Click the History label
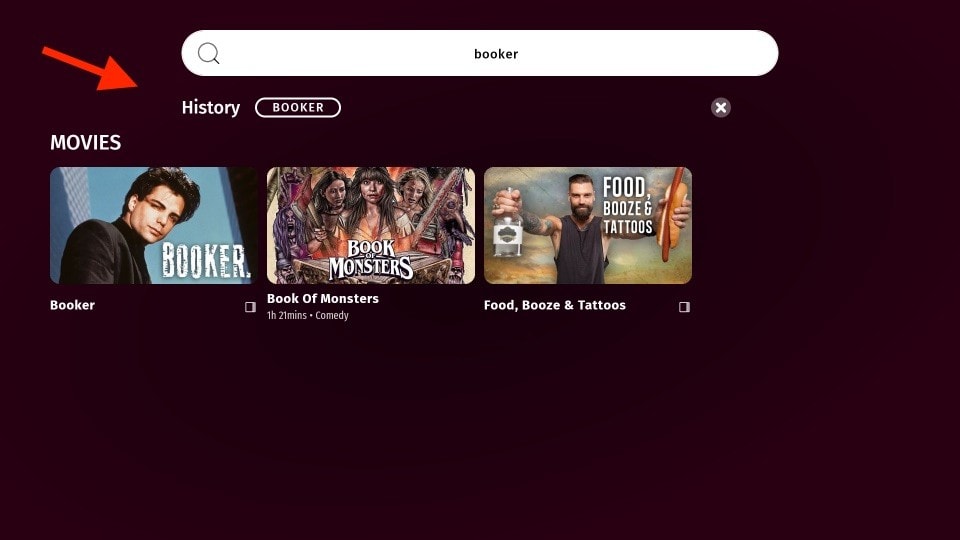Viewport: 960px width, 540px height. pos(211,107)
